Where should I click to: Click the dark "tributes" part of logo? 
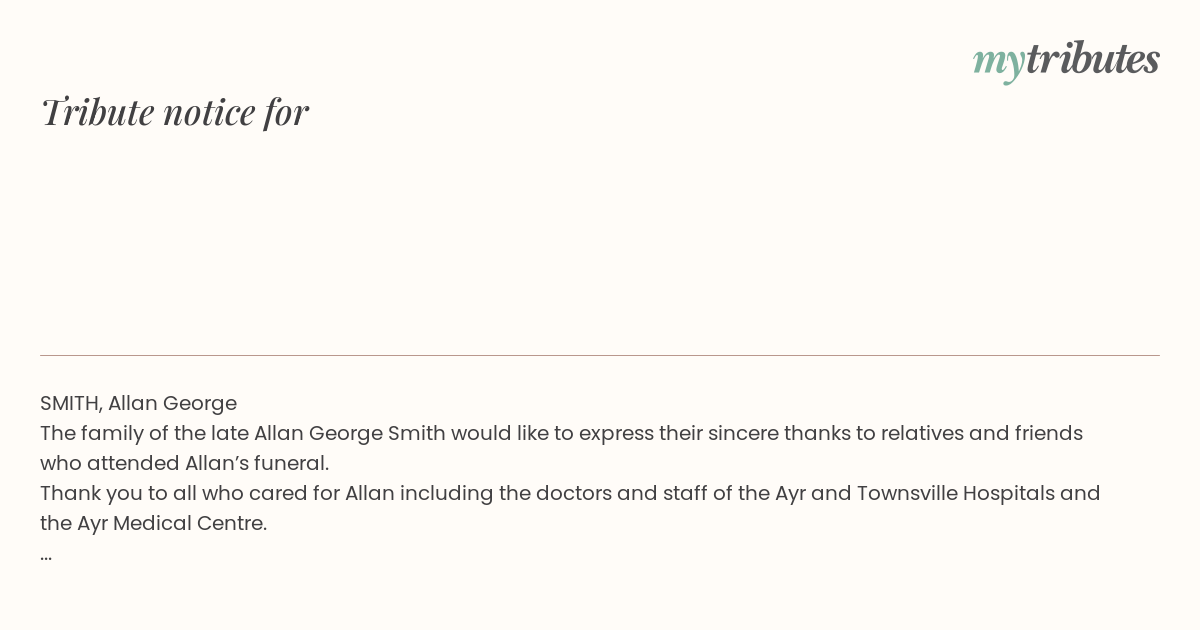[x=1092, y=59]
